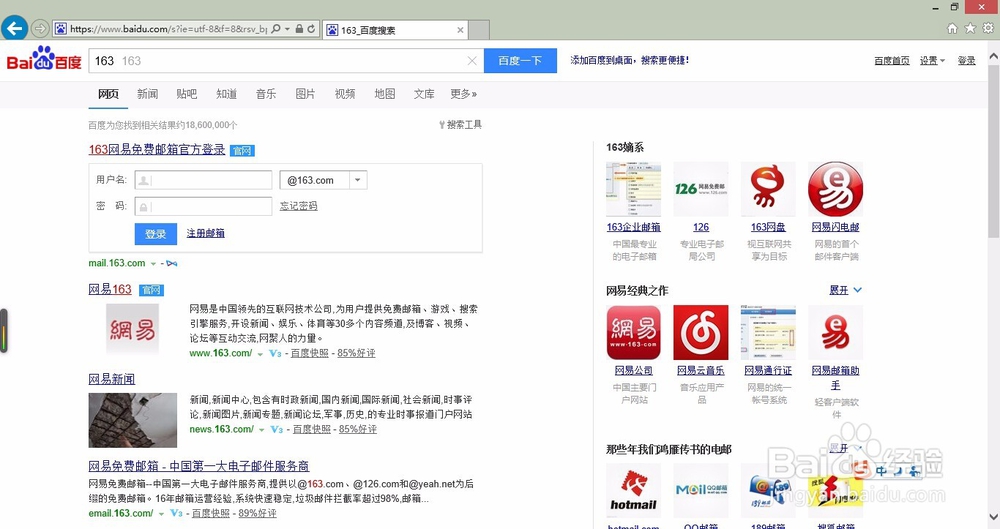The height and width of the screenshot is (529, 1000).
Task: Open 163企业邮箱 thumbnail icon
Action: (x=633, y=189)
